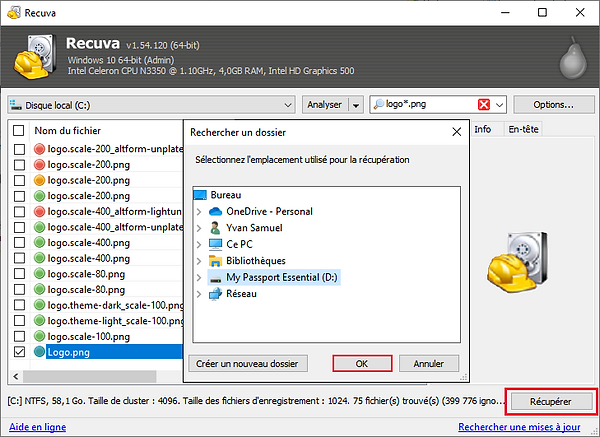600x437 pixels.
Task: Click the dialog resize grip at corner
Action: (x=464, y=377)
